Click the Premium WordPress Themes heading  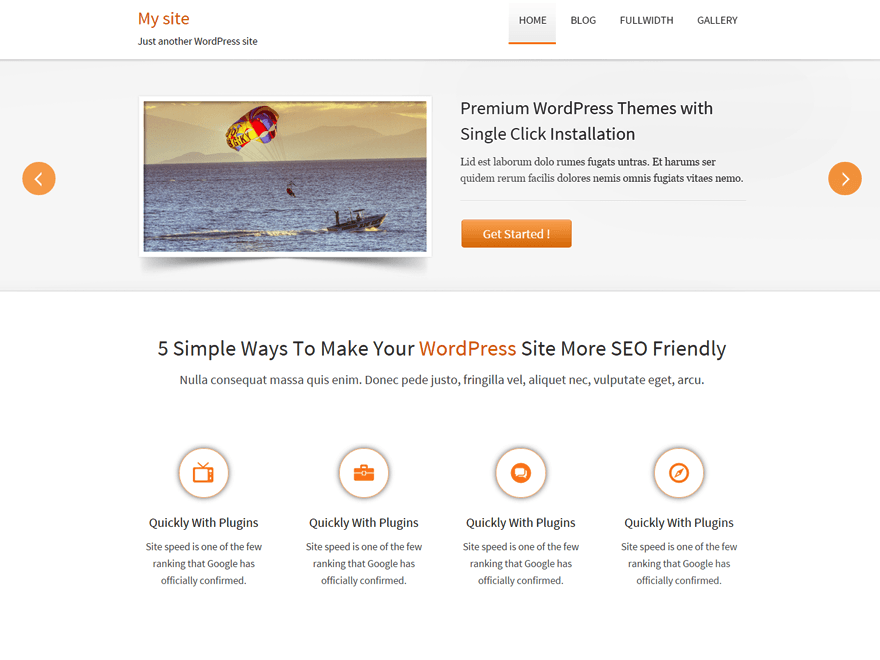(x=586, y=121)
